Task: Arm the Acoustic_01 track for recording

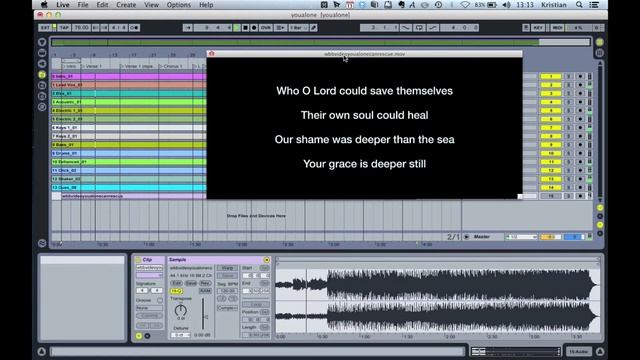Action: 580,102
